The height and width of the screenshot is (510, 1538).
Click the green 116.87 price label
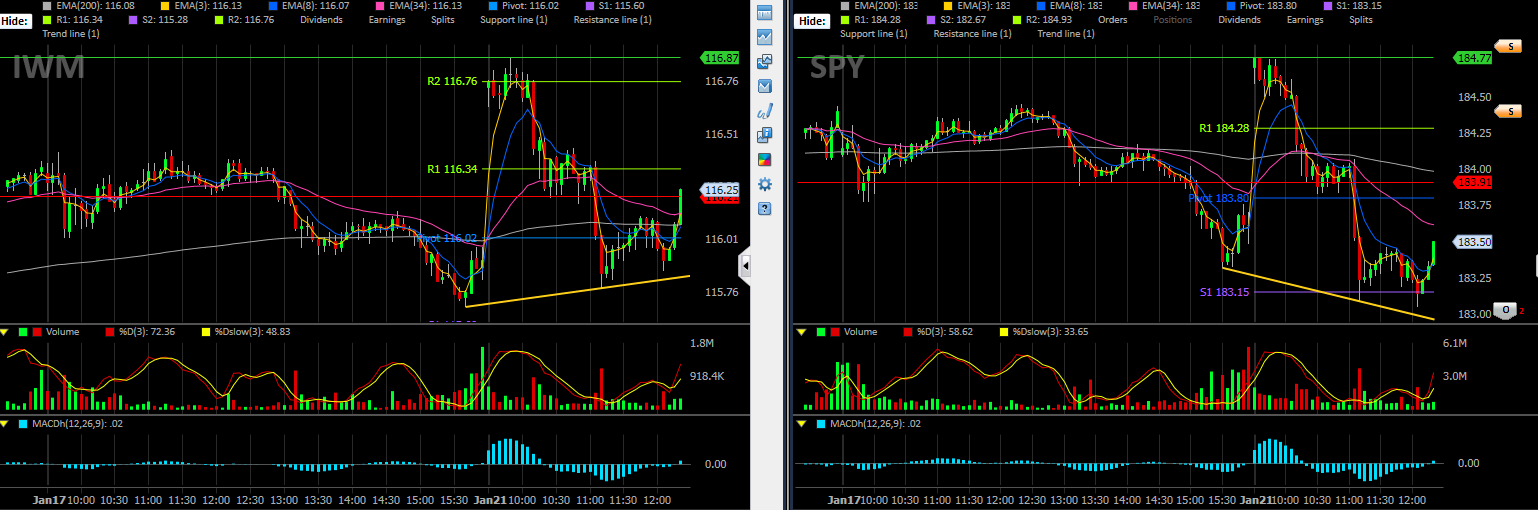click(x=720, y=58)
